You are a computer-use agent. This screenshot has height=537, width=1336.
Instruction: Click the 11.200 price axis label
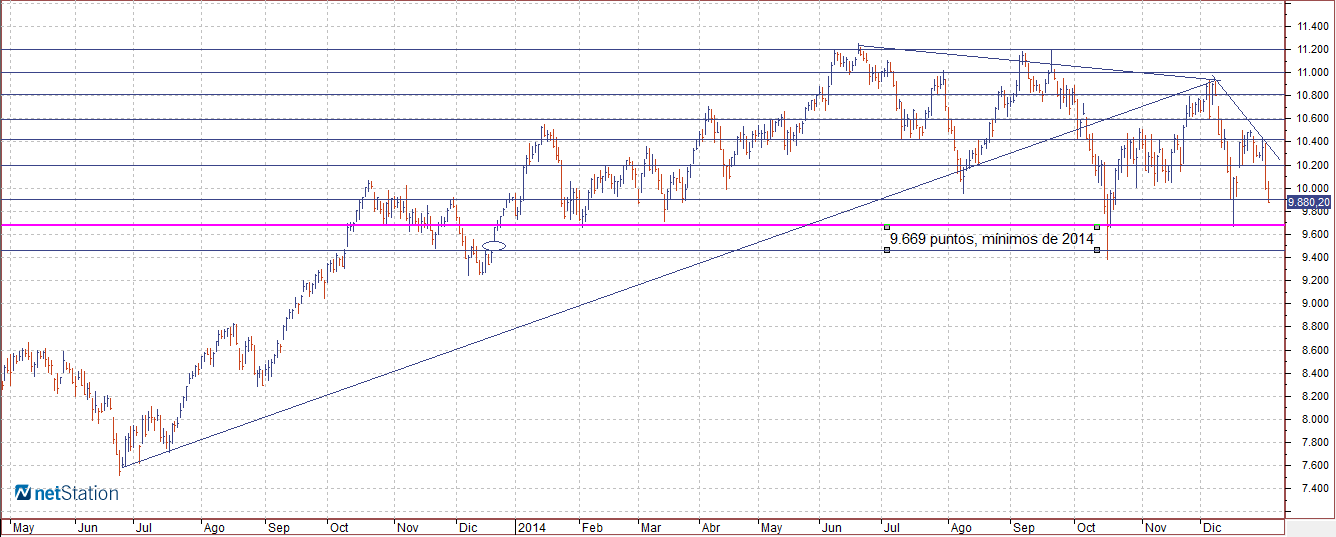point(1313,49)
